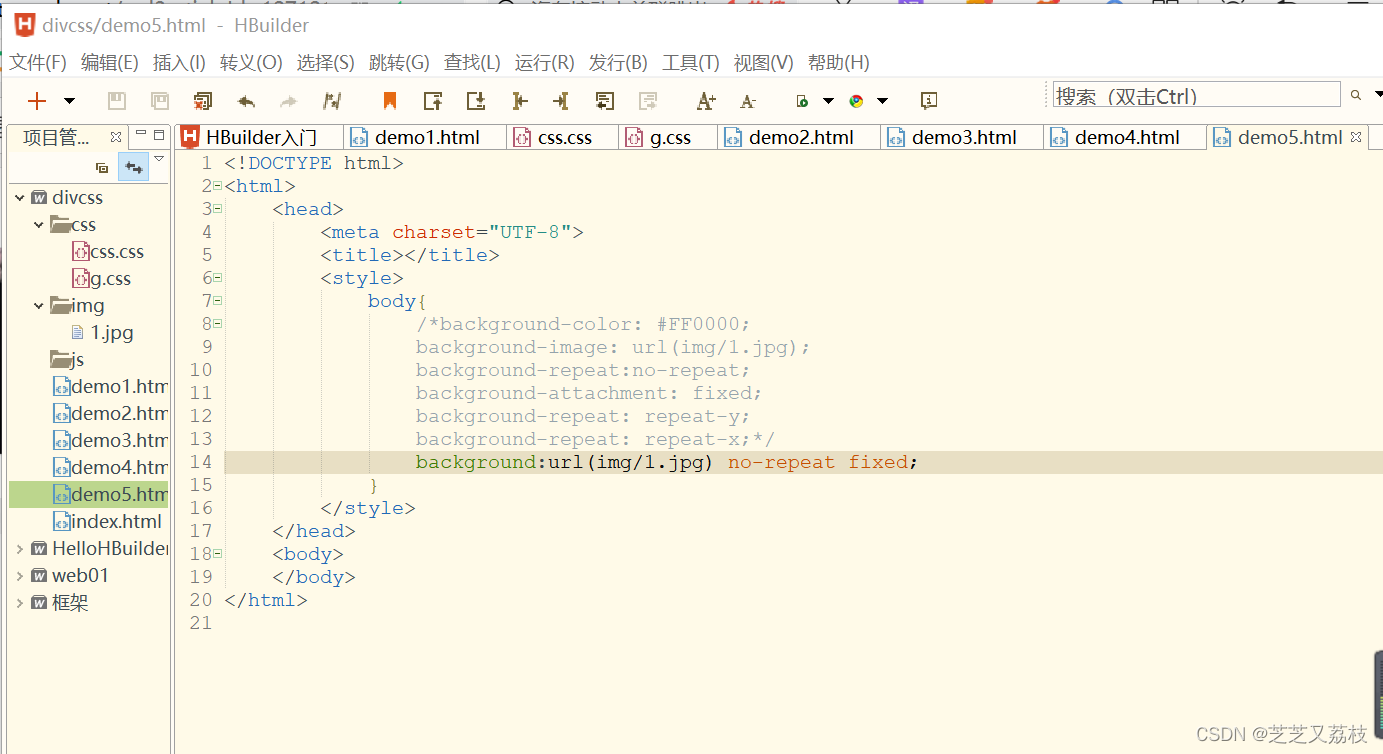This screenshot has width=1383, height=754.
Task: Click the Redo arrow icon
Action: [288, 101]
